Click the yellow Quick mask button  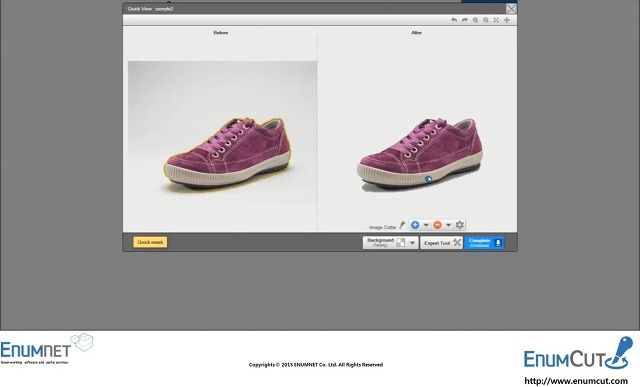tap(150, 242)
